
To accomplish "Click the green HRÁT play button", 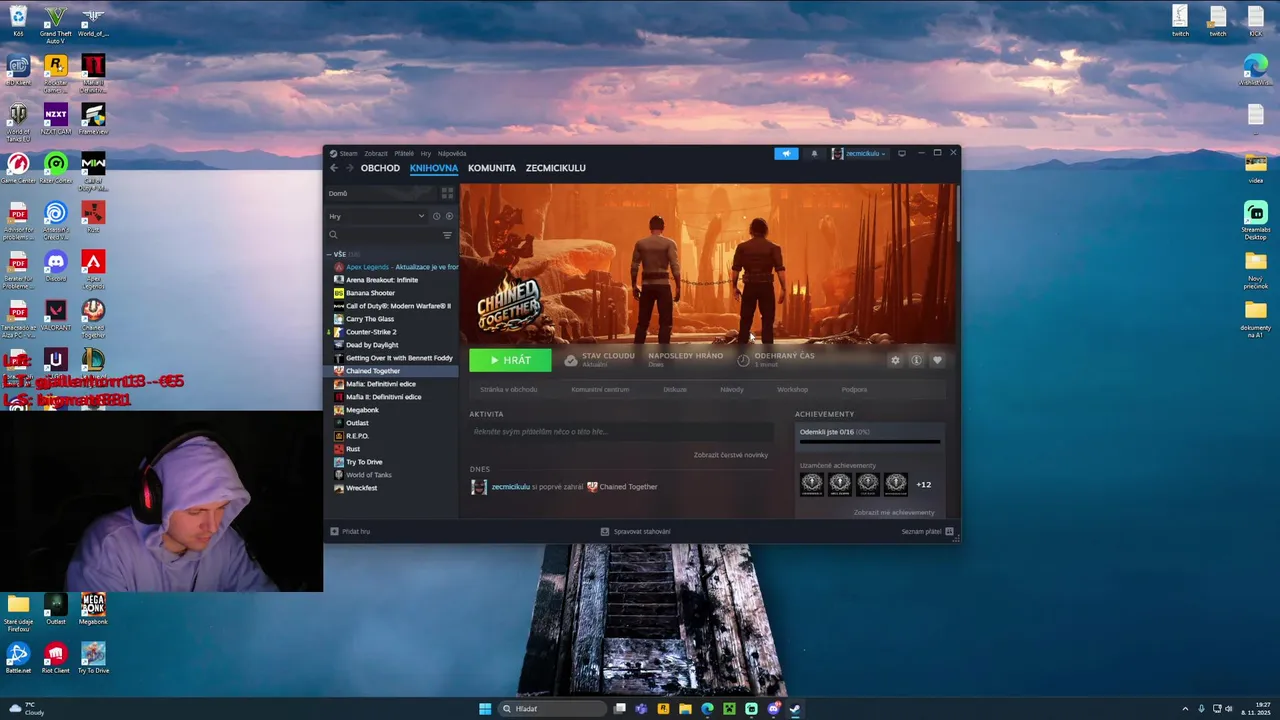I will point(510,360).
